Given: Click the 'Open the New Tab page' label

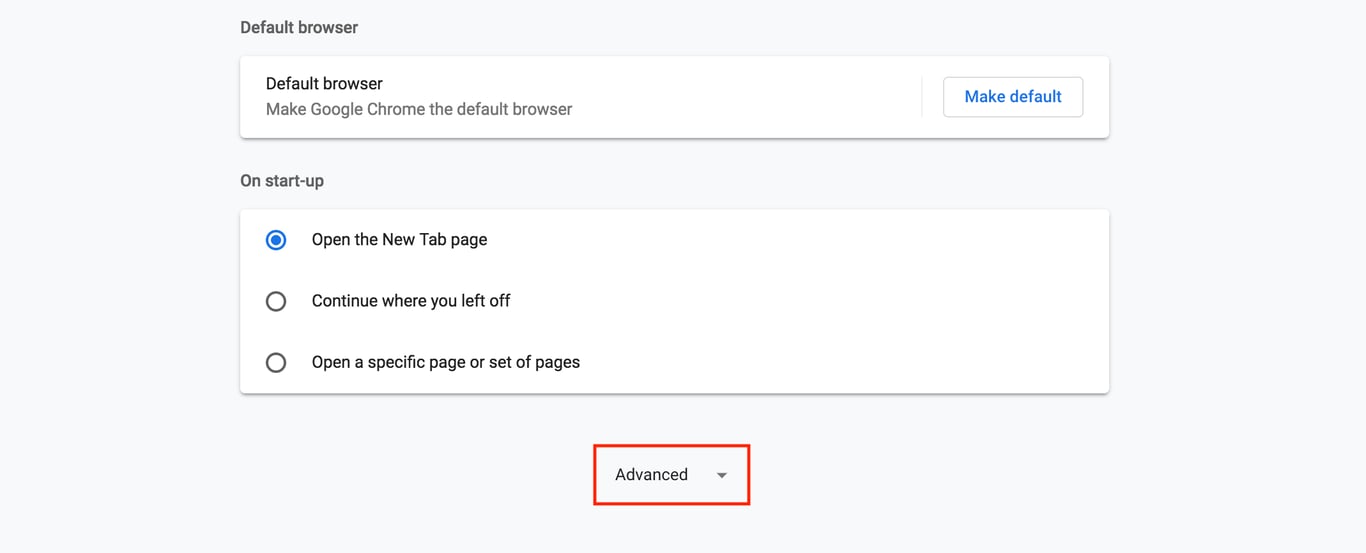Looking at the screenshot, I should 399,240.
